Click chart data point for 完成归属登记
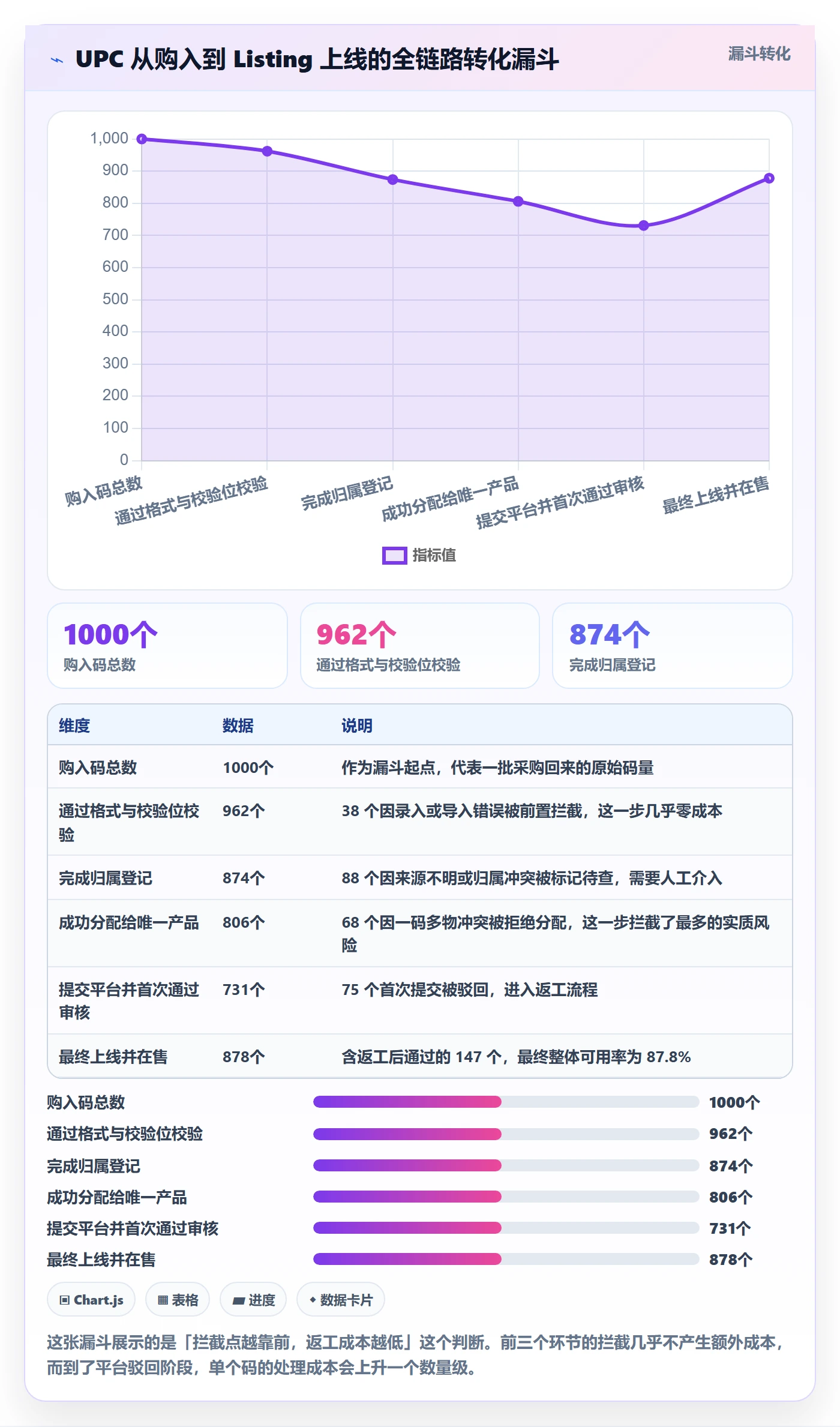This screenshot has height=1427, width=840. (x=392, y=179)
